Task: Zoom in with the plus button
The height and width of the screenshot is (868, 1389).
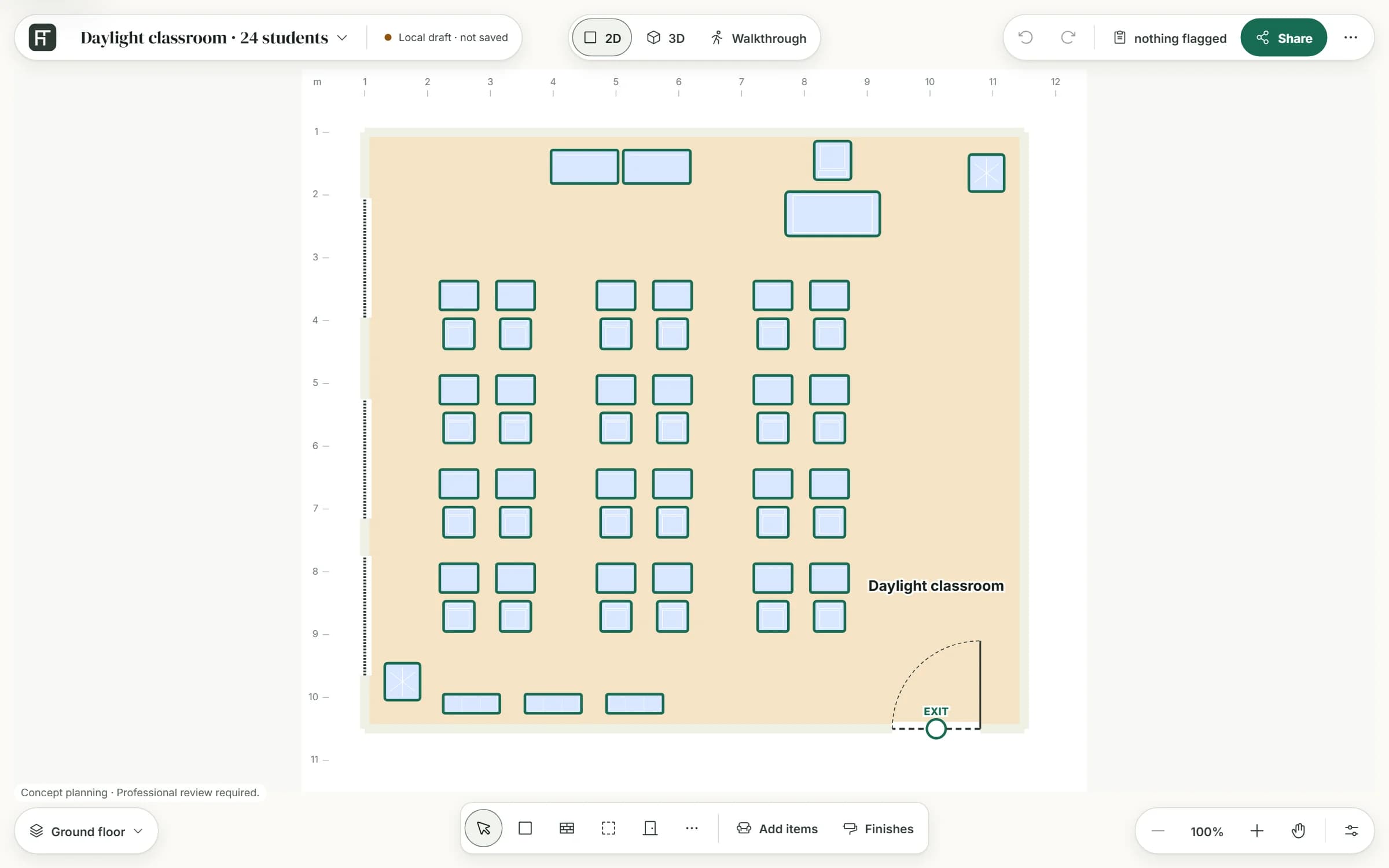Action: click(1256, 831)
